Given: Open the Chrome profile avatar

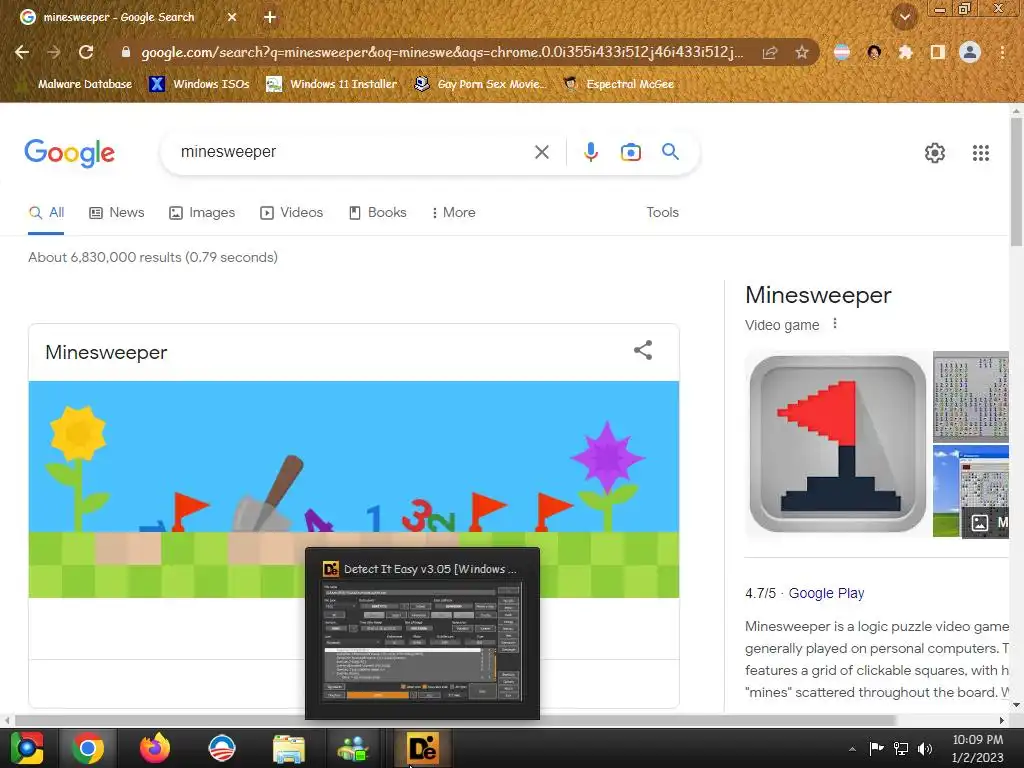Looking at the screenshot, I should coord(970,52).
